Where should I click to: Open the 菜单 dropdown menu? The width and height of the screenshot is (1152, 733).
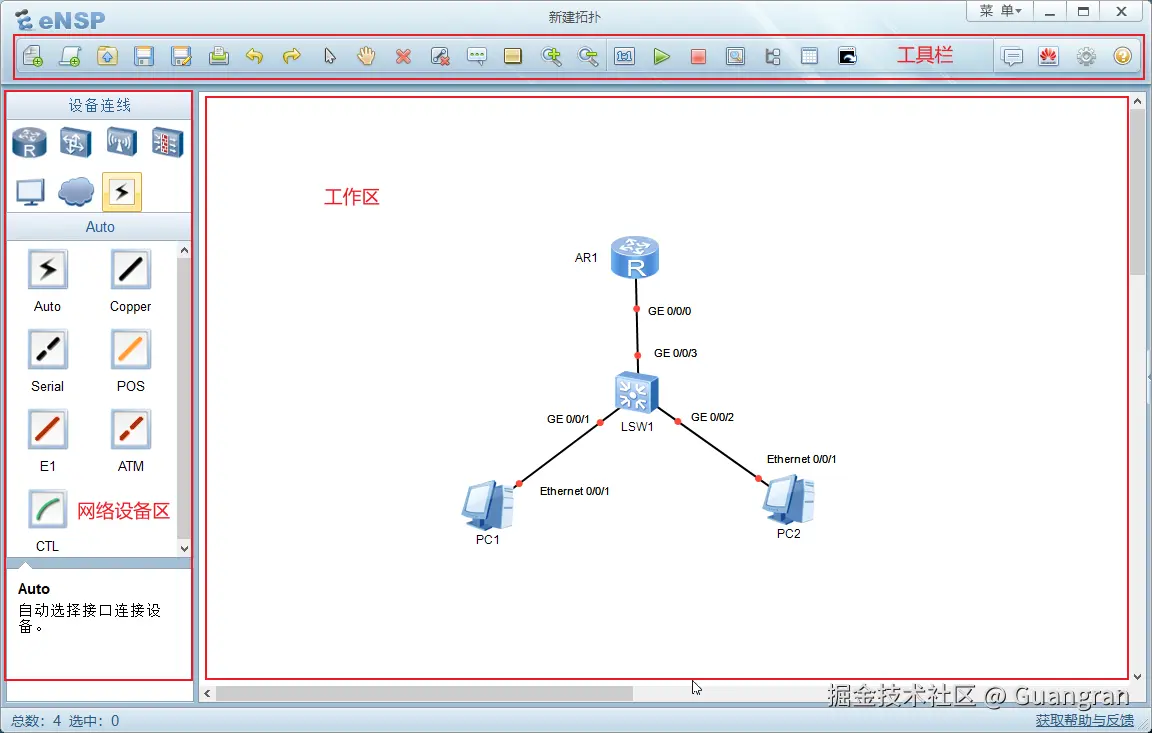(1000, 11)
